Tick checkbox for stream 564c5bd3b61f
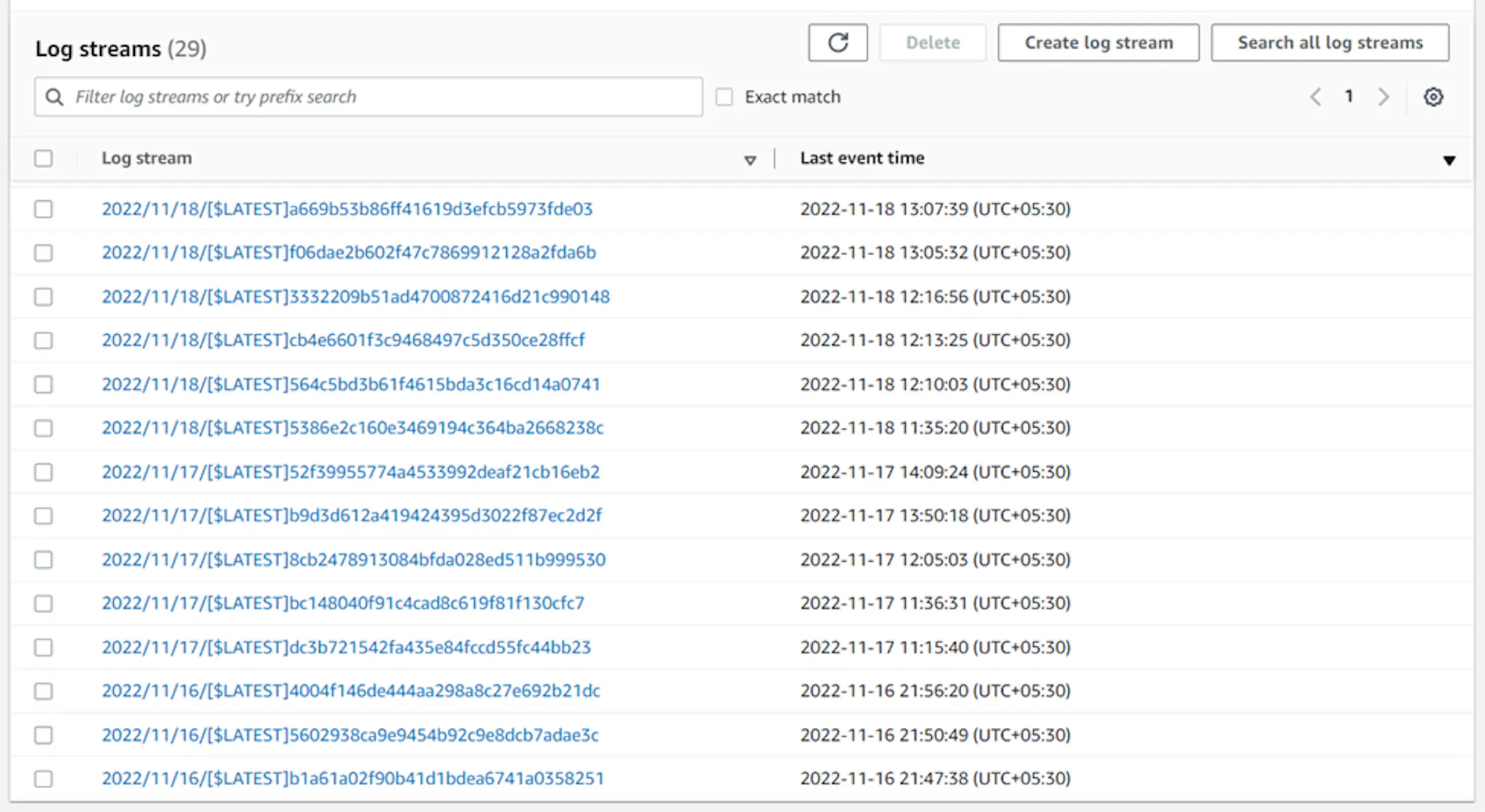Image resolution: width=1485 pixels, height=812 pixels. (x=44, y=384)
